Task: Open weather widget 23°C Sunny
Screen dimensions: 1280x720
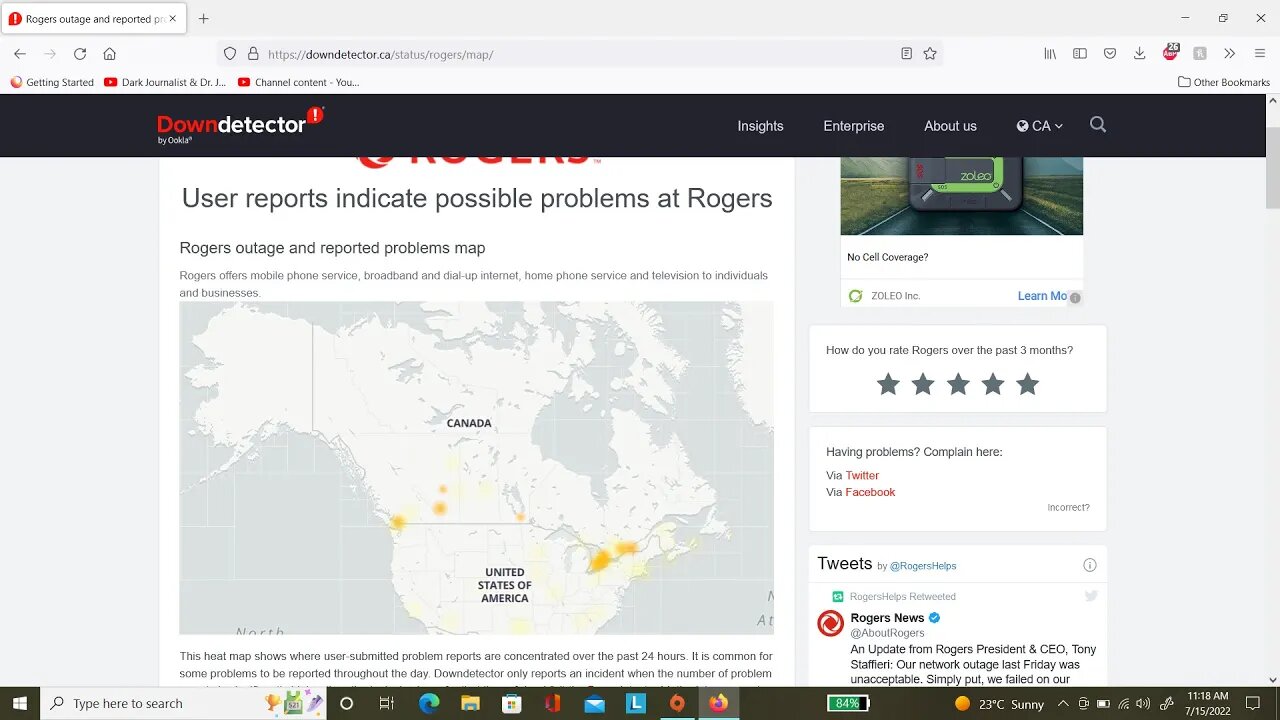Action: (x=999, y=704)
